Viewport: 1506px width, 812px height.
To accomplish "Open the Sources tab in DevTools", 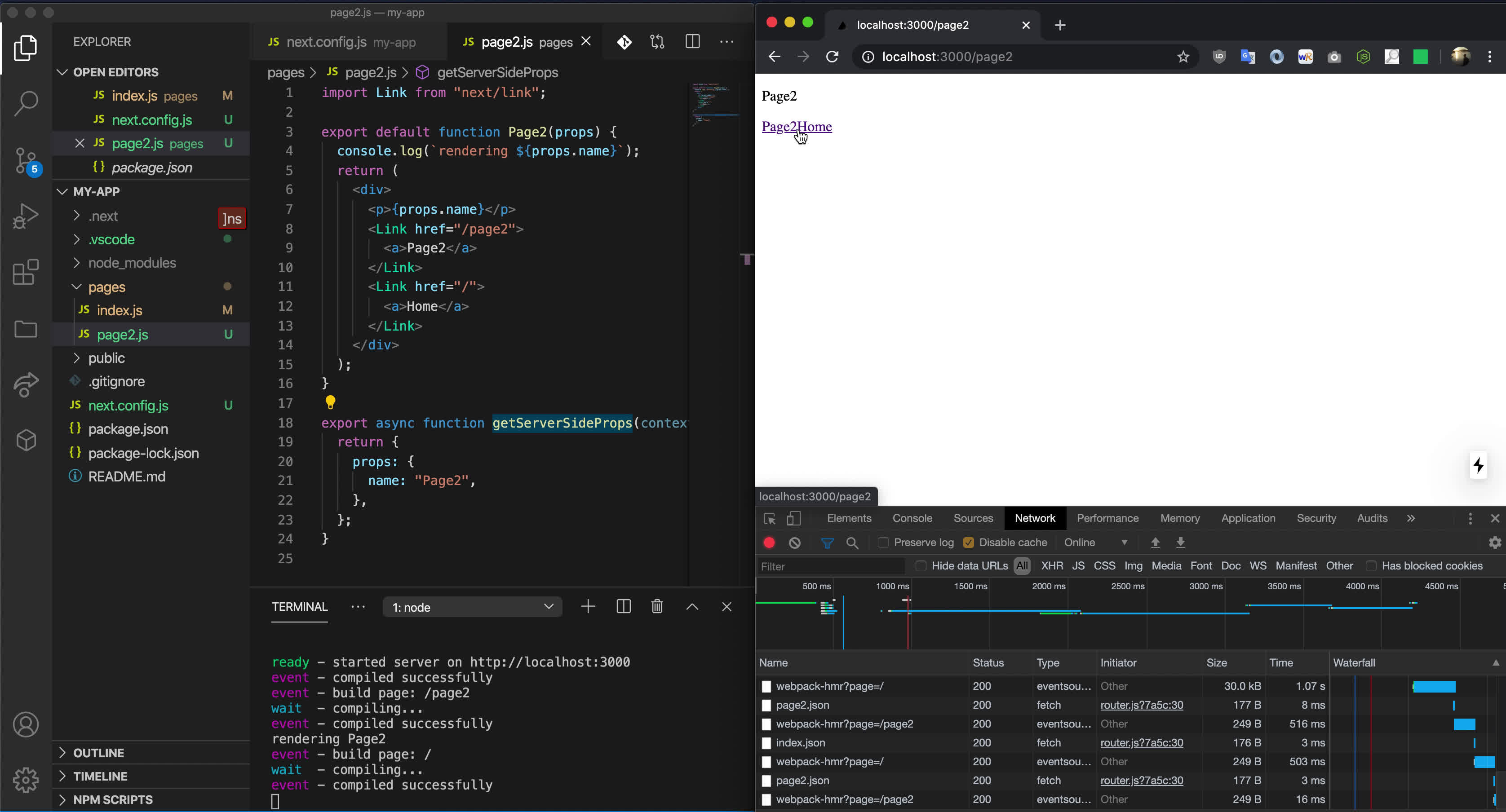I will click(973, 519).
